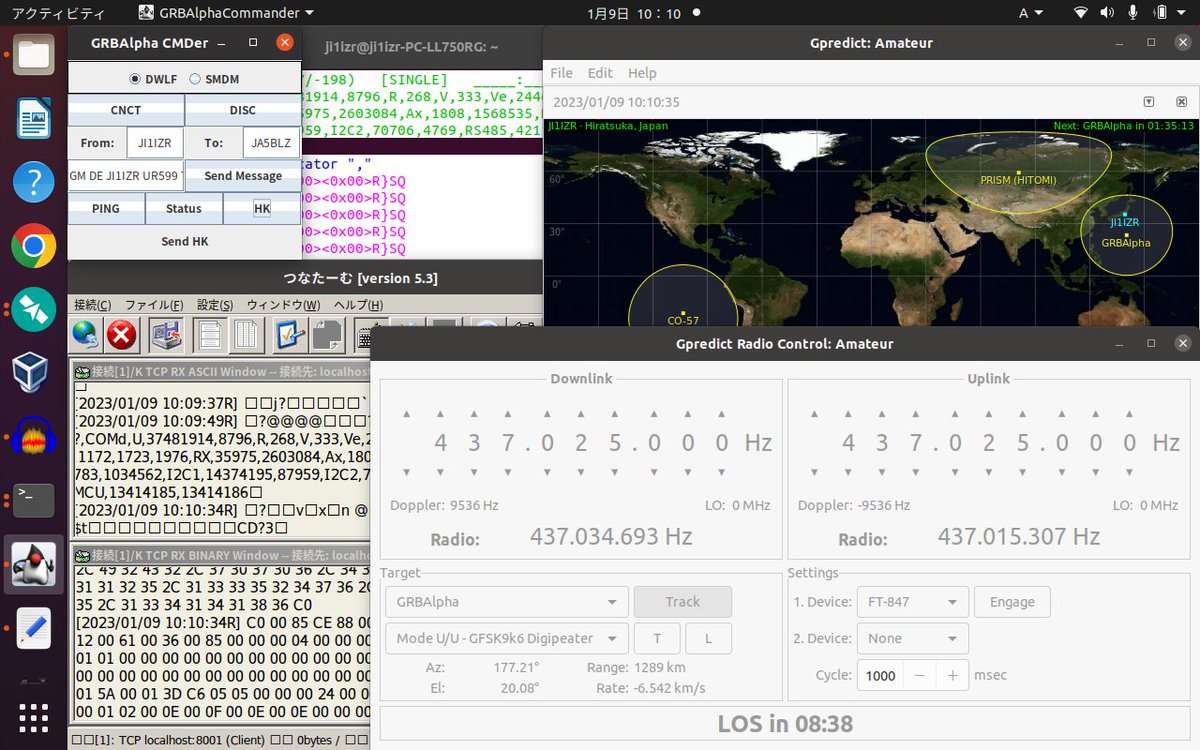Show Applications grid in the dock
Screen dimensions: 1200x750
tap(35, 718)
